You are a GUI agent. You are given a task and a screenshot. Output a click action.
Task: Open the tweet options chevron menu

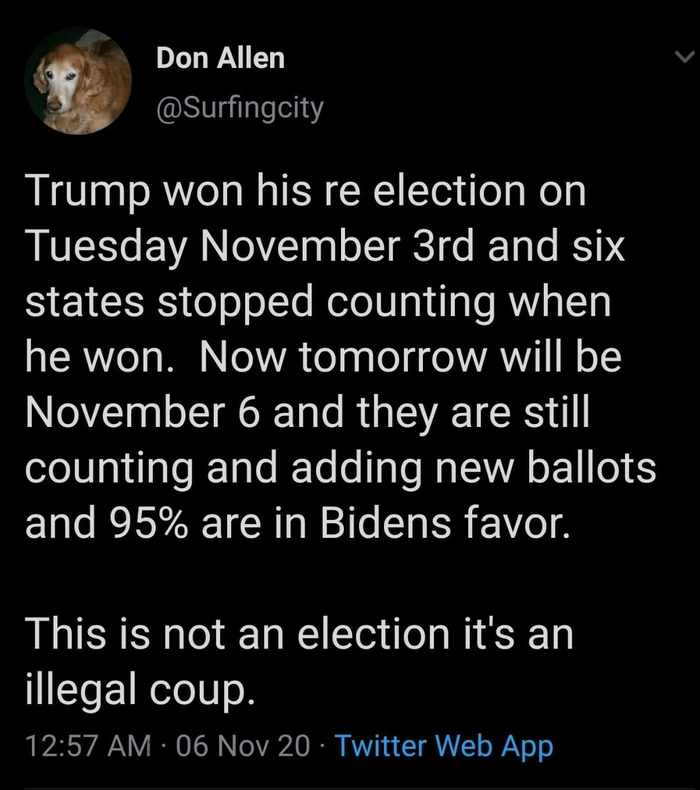pos(683,59)
